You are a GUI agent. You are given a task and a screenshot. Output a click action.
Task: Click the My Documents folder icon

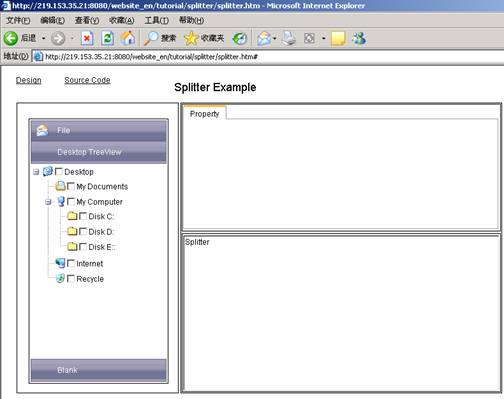point(60,186)
